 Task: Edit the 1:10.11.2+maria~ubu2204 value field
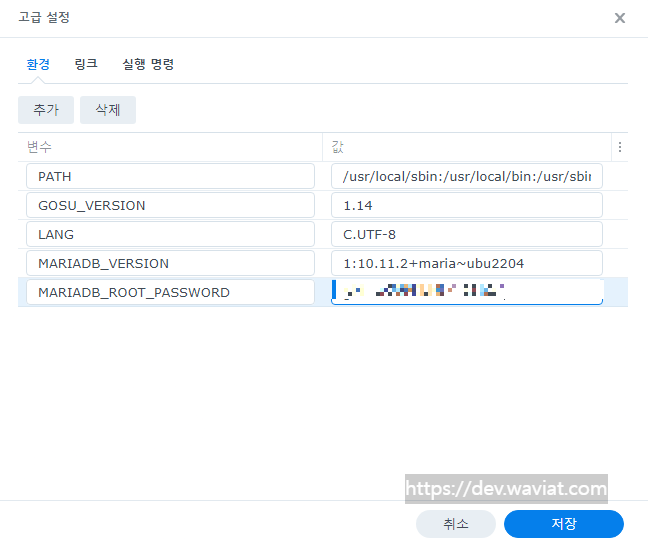pyautogui.click(x=467, y=263)
